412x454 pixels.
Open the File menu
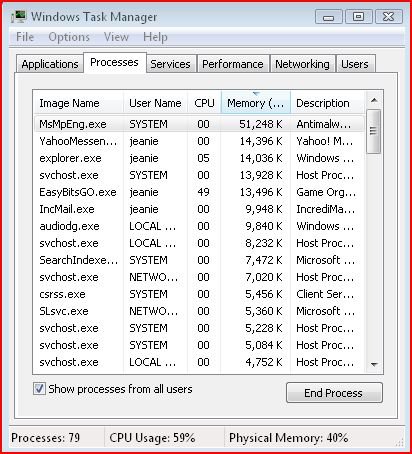point(25,37)
